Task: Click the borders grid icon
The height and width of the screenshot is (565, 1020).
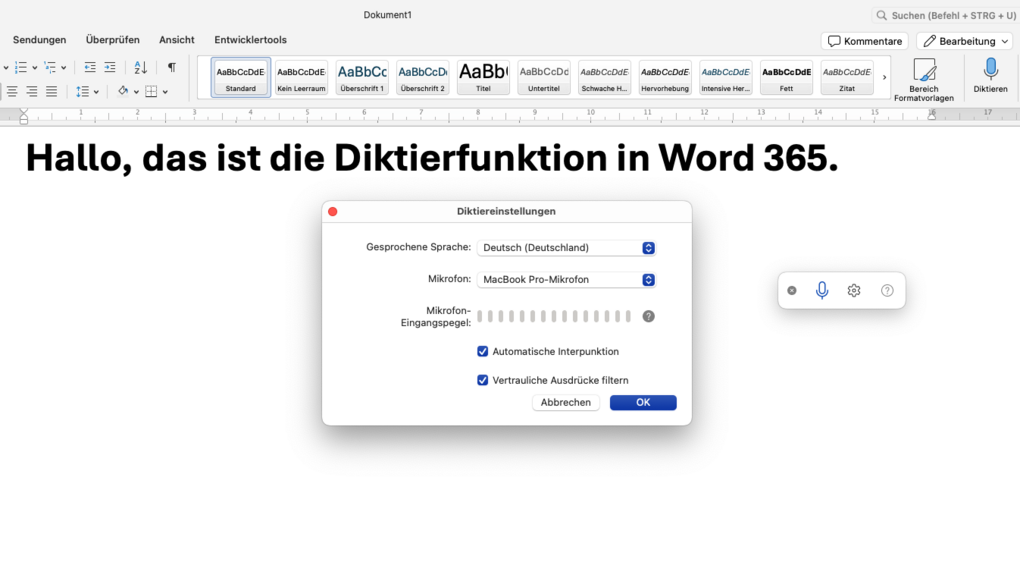Action: [x=151, y=92]
